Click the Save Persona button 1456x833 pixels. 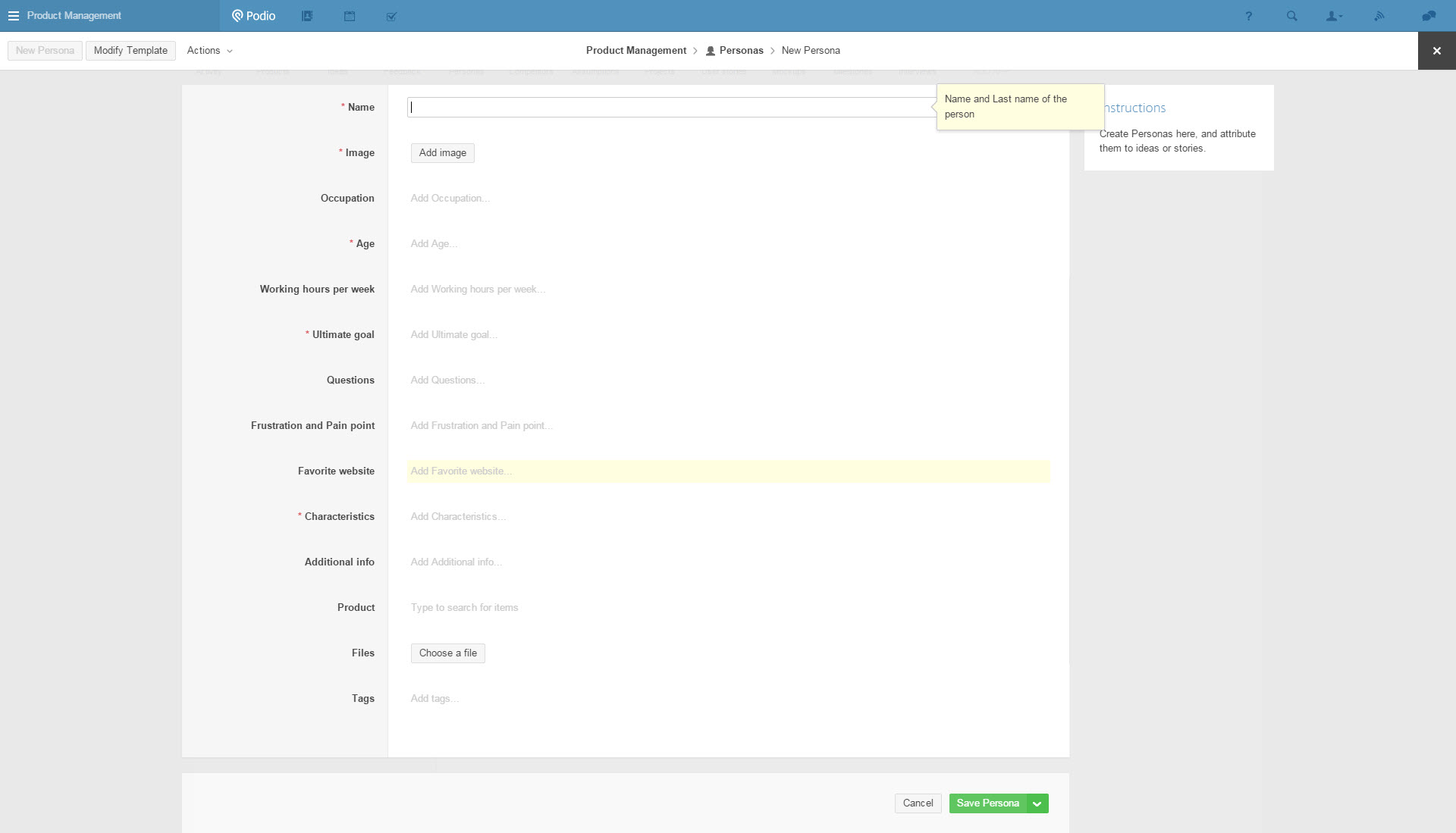point(987,803)
